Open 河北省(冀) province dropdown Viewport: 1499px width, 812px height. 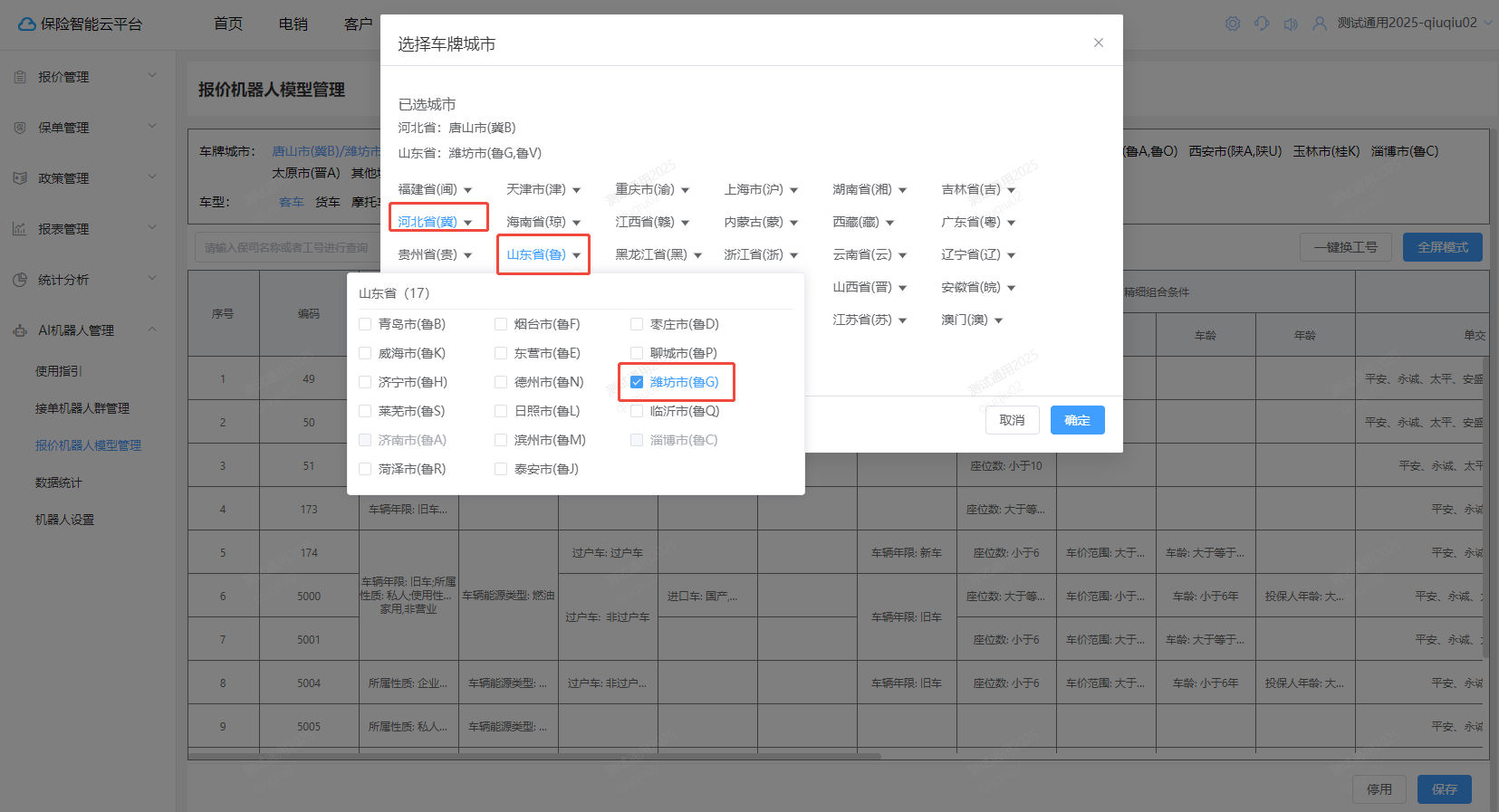436,222
